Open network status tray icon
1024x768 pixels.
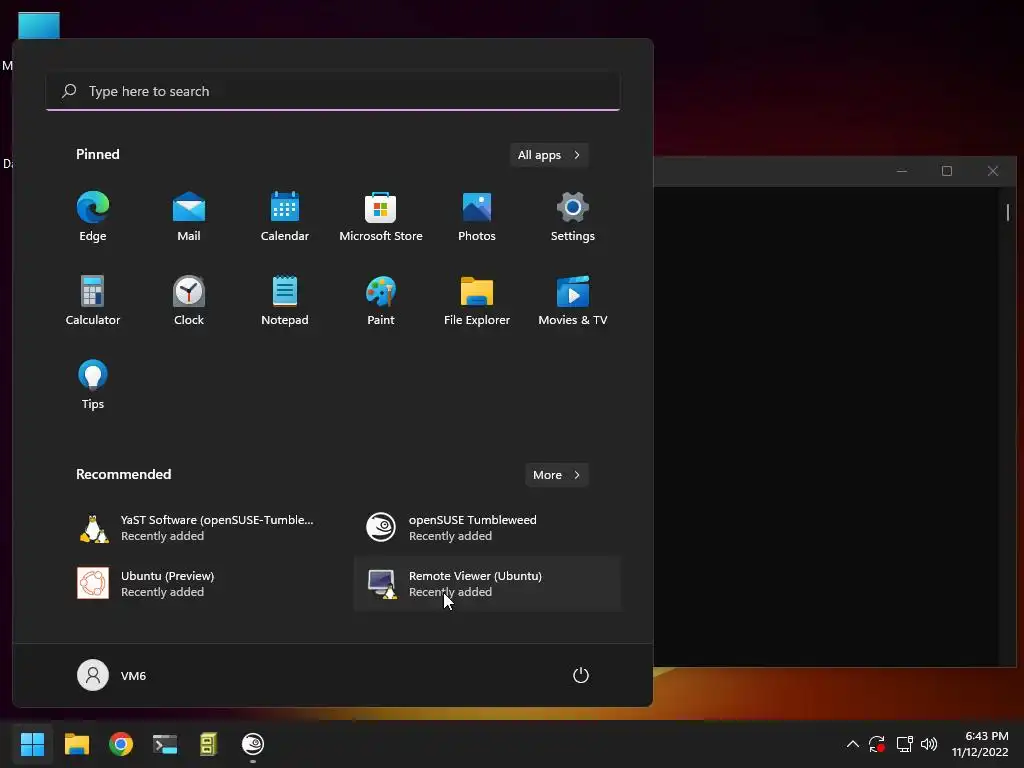(904, 744)
